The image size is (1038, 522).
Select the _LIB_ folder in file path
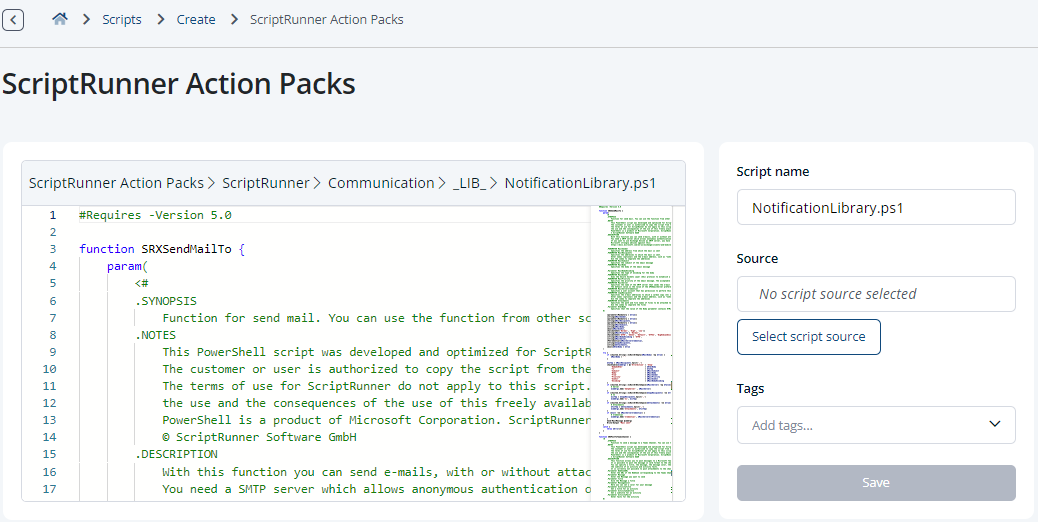point(469,183)
